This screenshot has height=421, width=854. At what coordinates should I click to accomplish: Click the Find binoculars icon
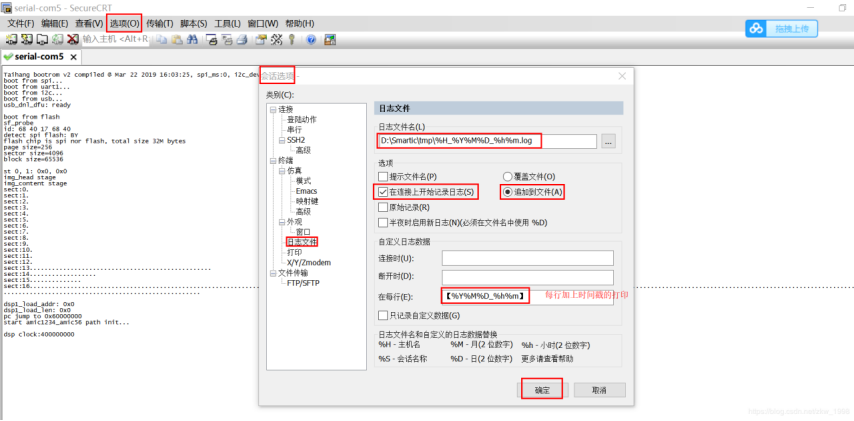click(192, 39)
